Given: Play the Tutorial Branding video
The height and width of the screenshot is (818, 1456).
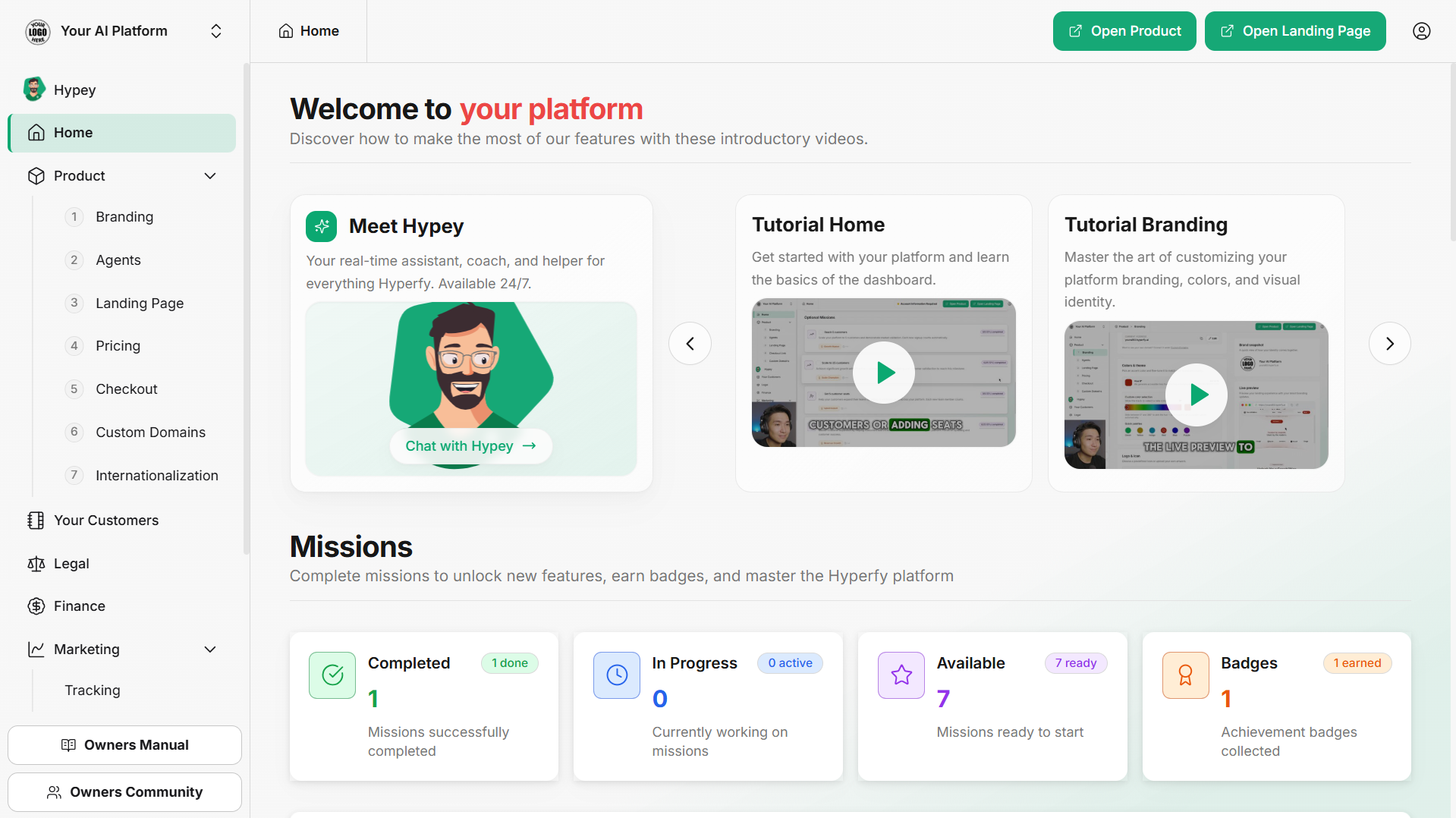Looking at the screenshot, I should tap(1197, 395).
